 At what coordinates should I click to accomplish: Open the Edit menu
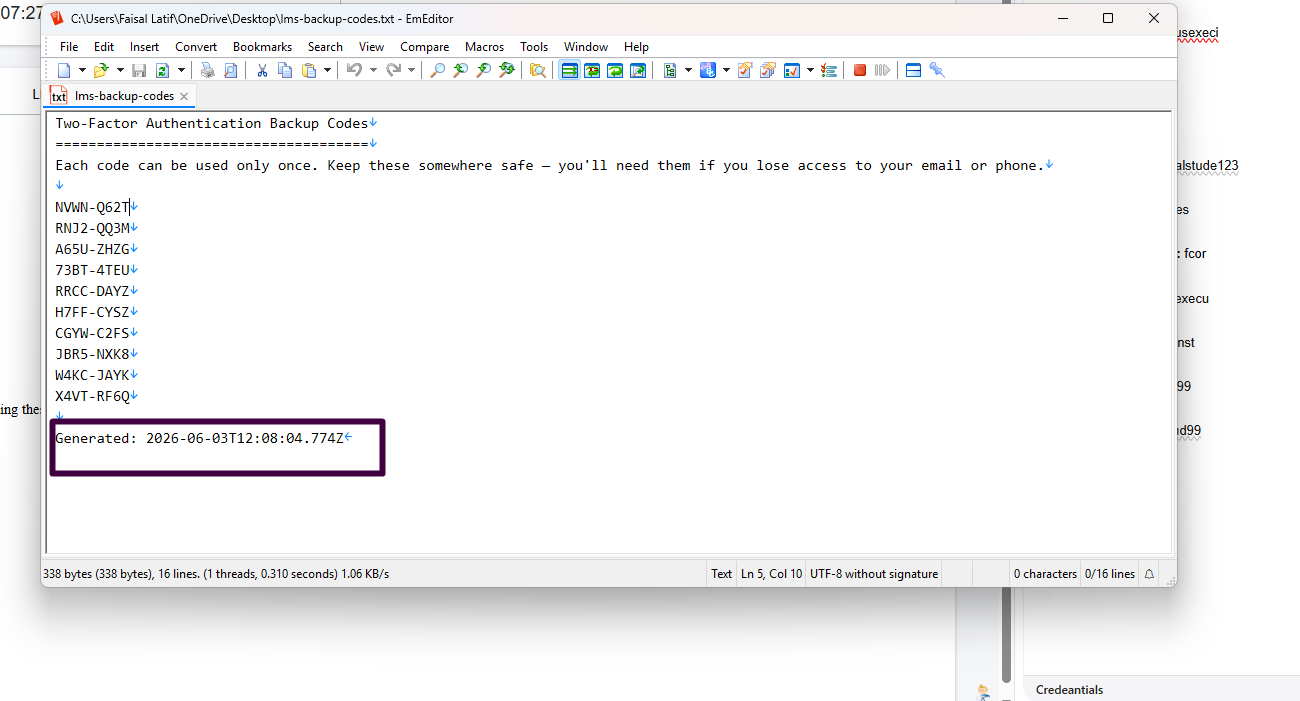point(104,47)
